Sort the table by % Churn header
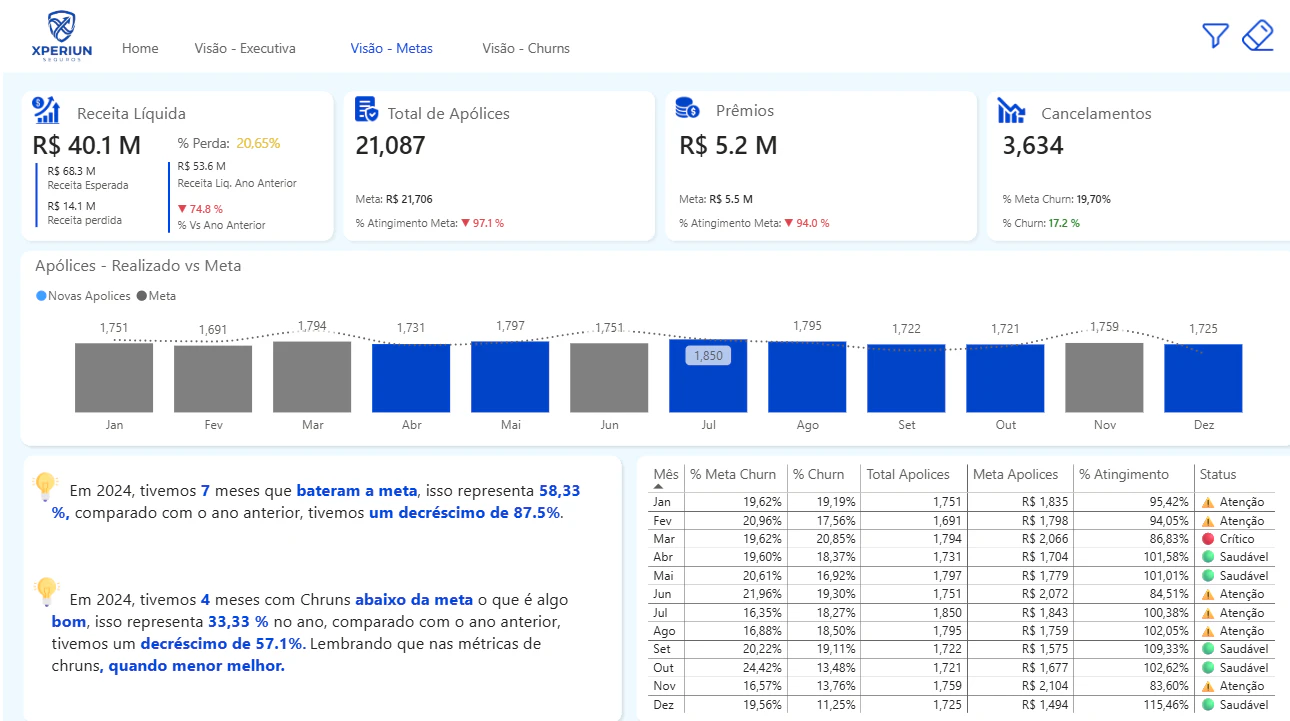This screenshot has height=721, width=1290. (819, 474)
